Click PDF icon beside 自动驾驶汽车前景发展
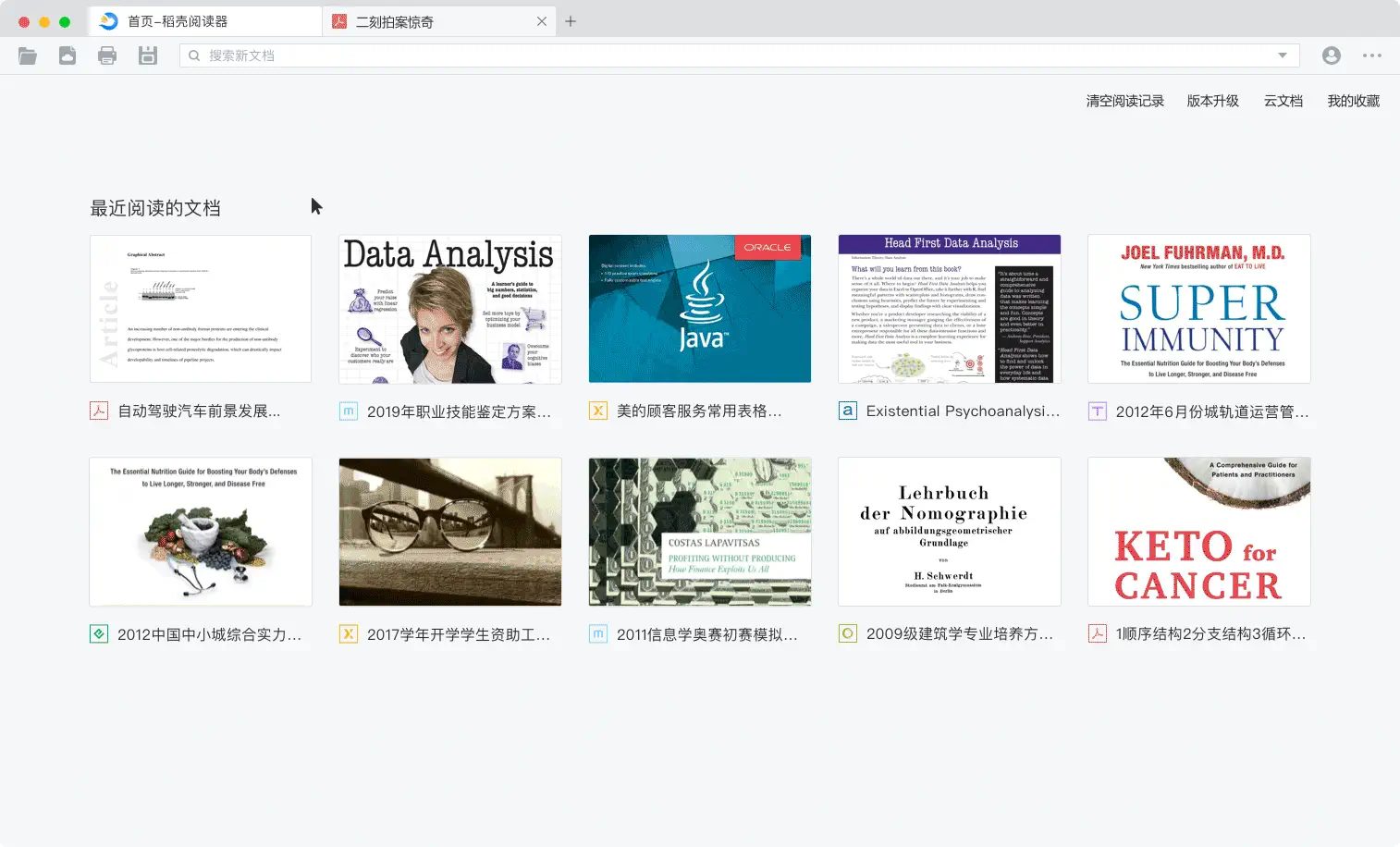The image size is (1400, 847). (x=99, y=411)
